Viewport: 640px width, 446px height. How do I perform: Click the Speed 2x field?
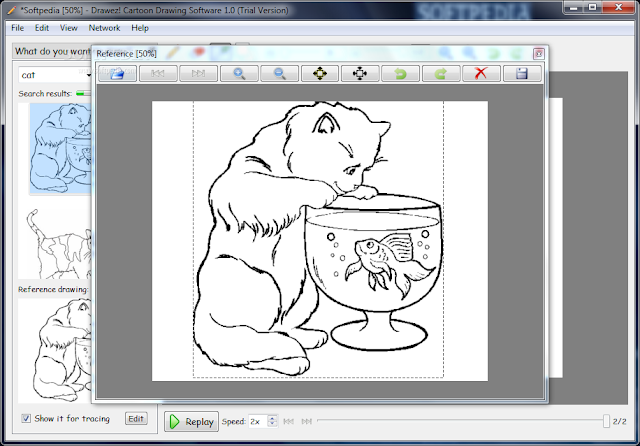pyautogui.click(x=258, y=421)
